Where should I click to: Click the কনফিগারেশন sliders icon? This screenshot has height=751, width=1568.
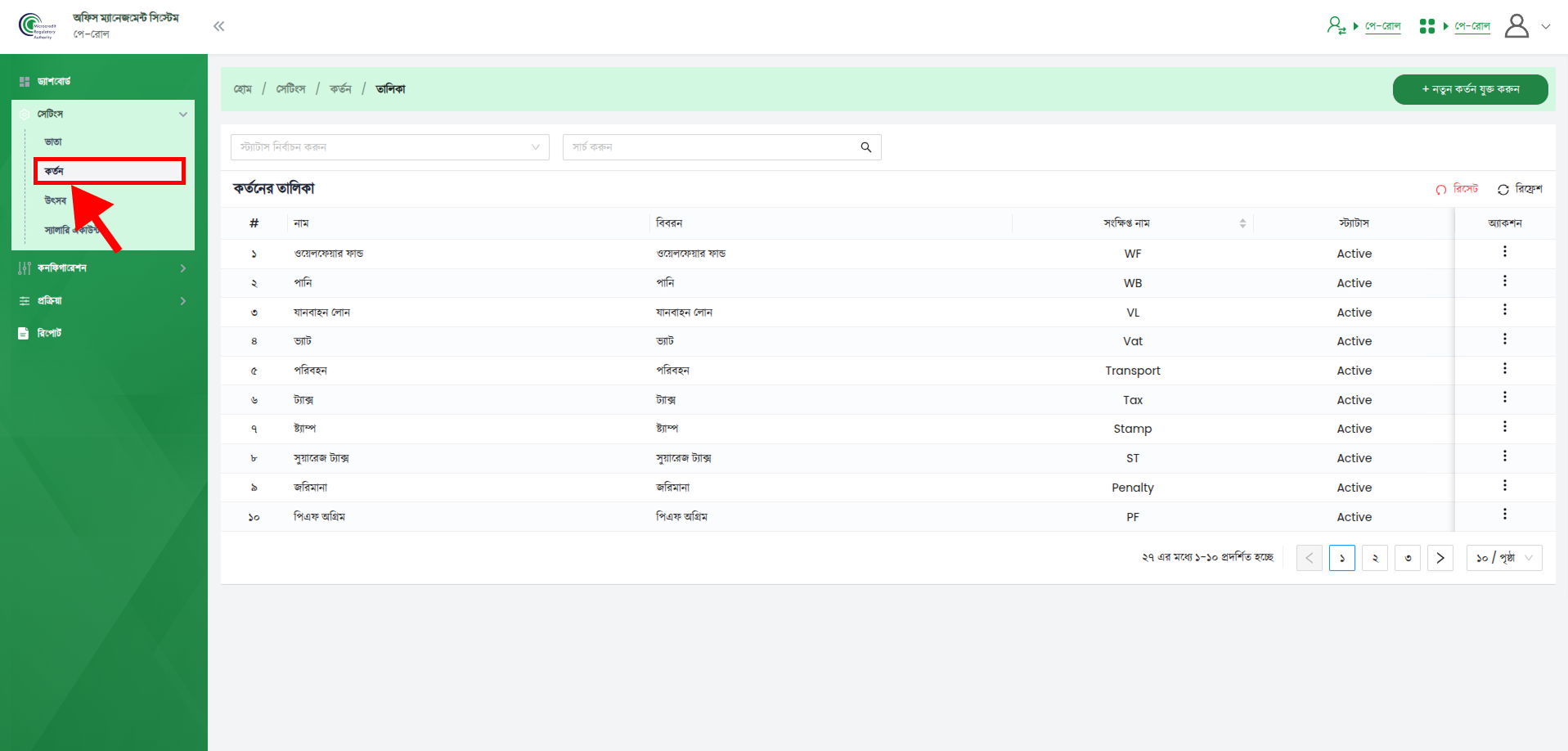coord(25,268)
